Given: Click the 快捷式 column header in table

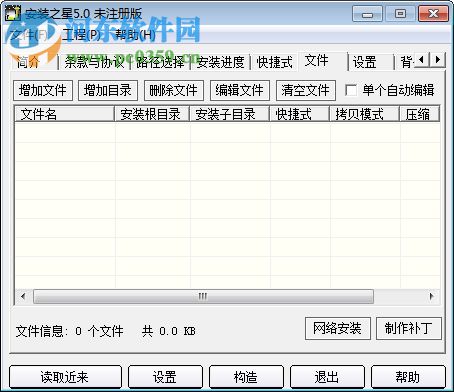Looking at the screenshot, I should click(x=299, y=114).
